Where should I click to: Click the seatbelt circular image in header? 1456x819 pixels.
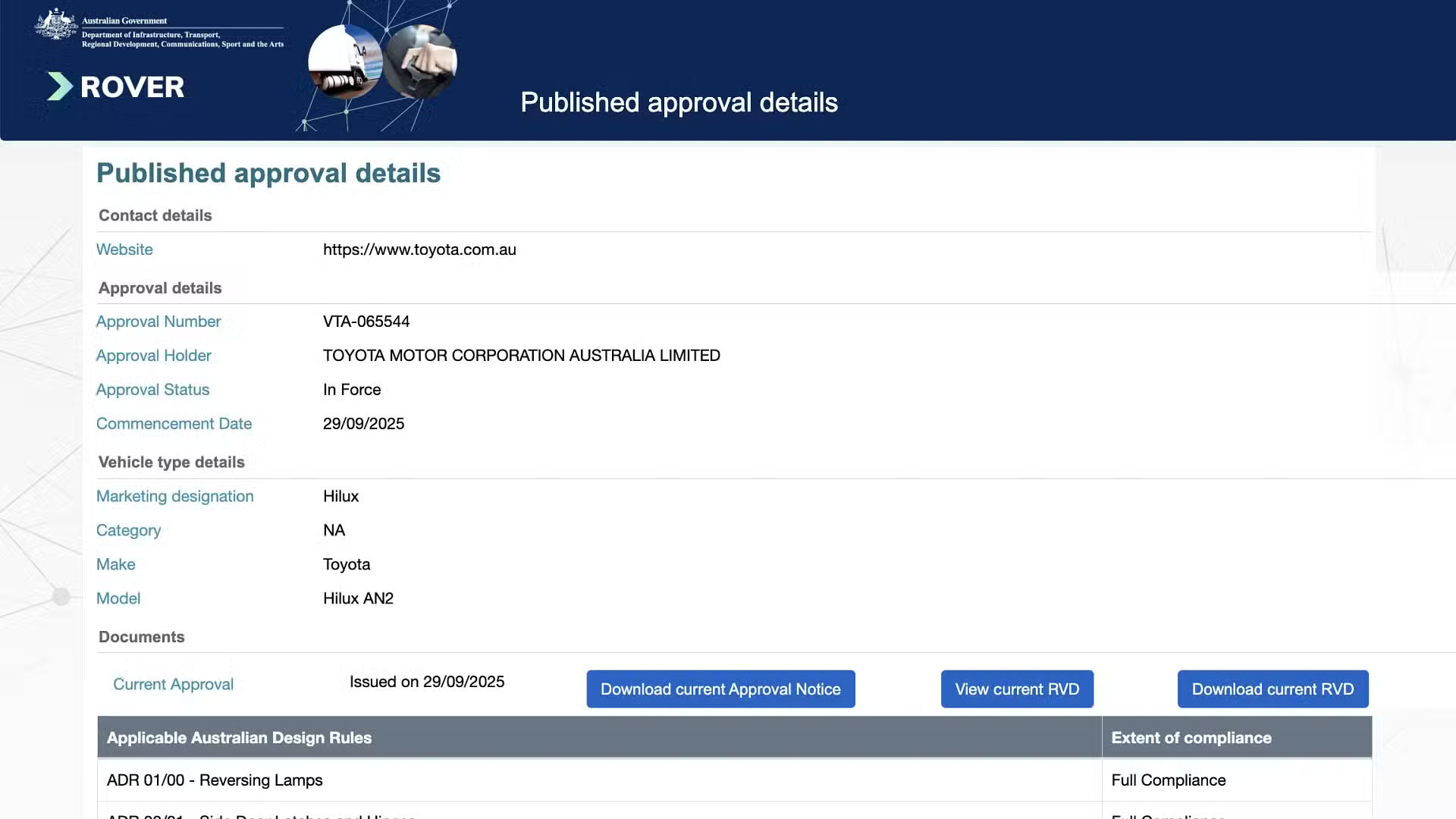[422, 62]
